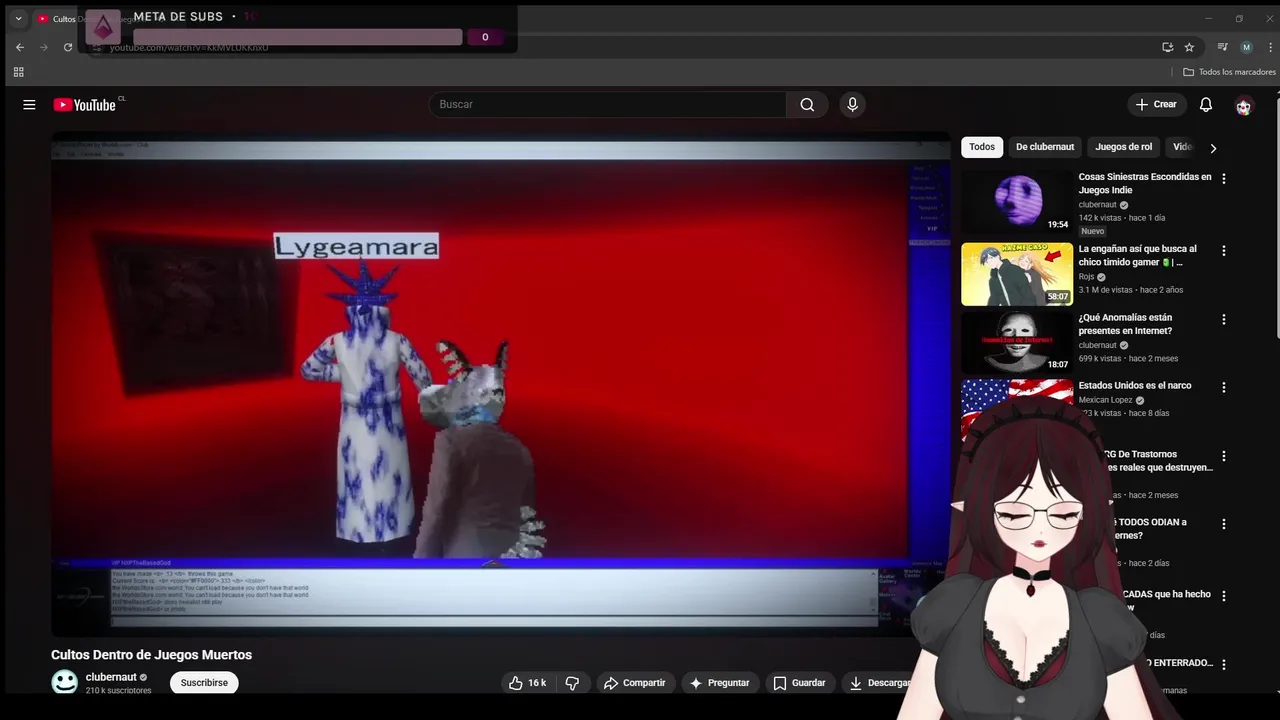
Task: Open the 19:54 purple mask thumbnail
Action: (x=1017, y=202)
